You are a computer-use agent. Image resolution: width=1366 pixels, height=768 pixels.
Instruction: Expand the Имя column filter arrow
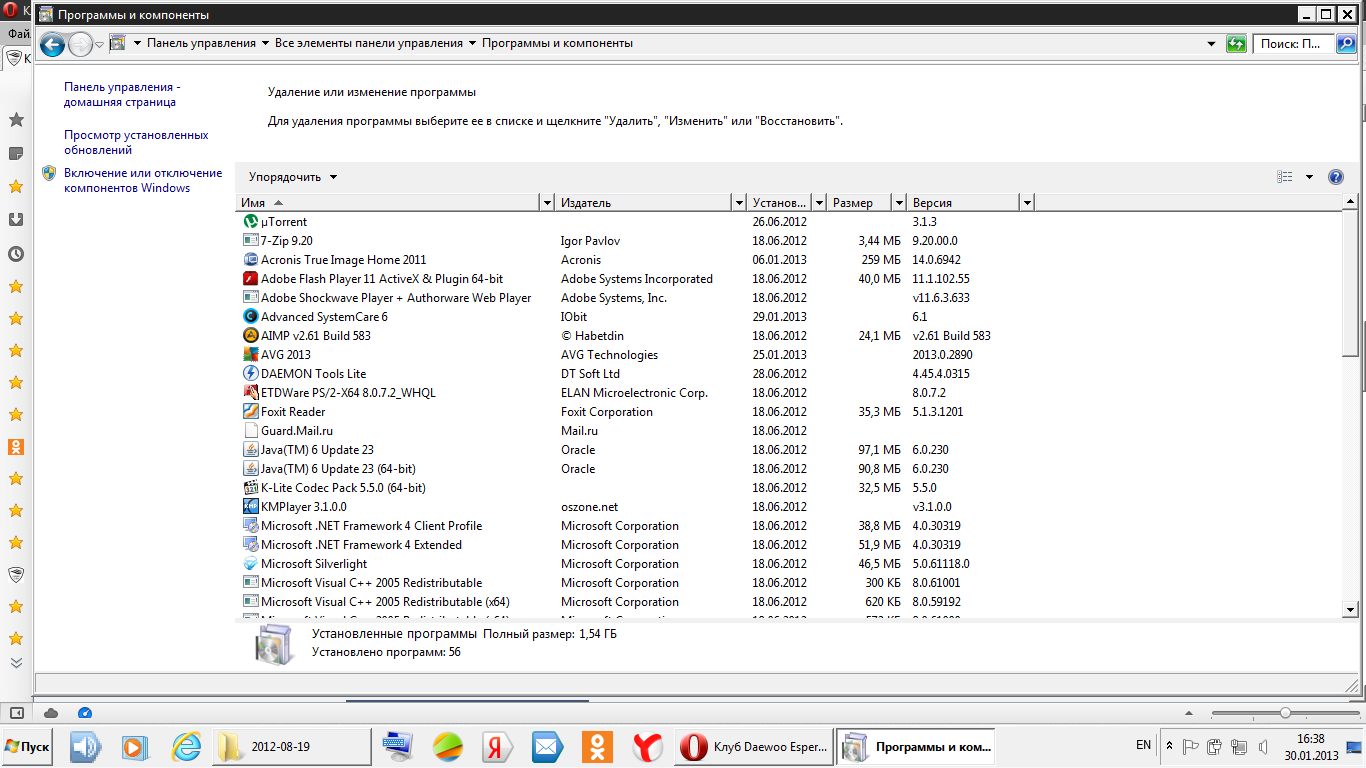546,203
